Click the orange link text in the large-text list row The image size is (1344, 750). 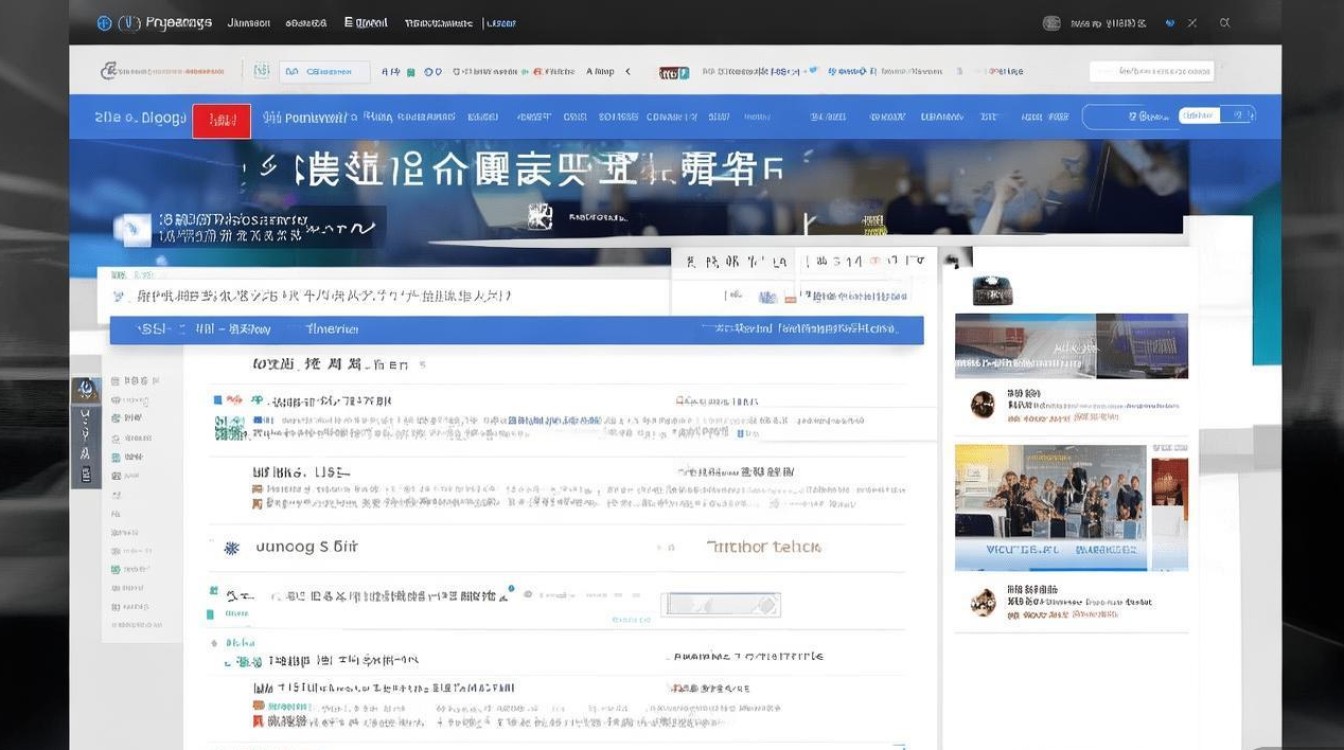pos(764,547)
